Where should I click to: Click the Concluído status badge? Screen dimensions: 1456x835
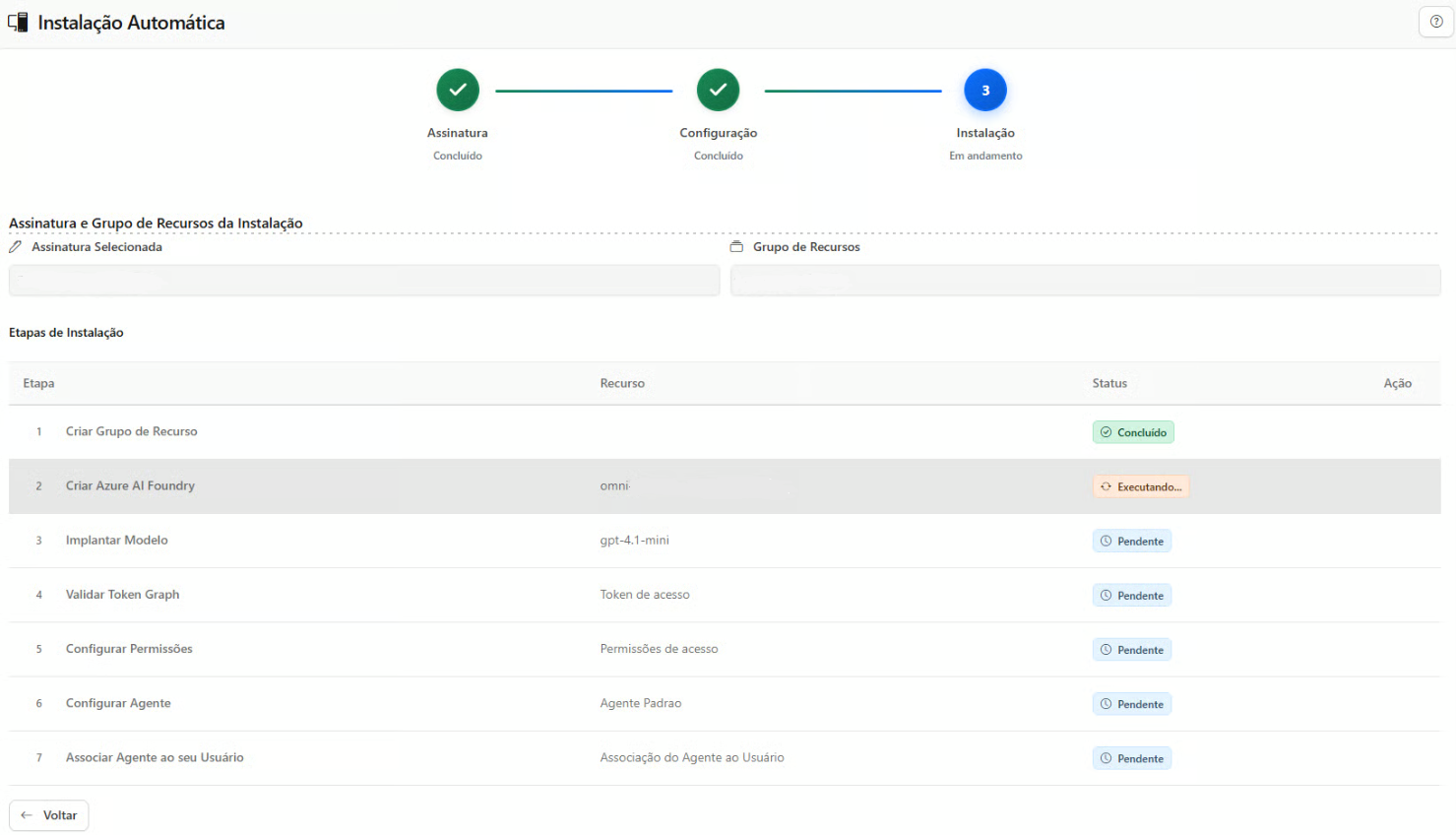point(1132,432)
